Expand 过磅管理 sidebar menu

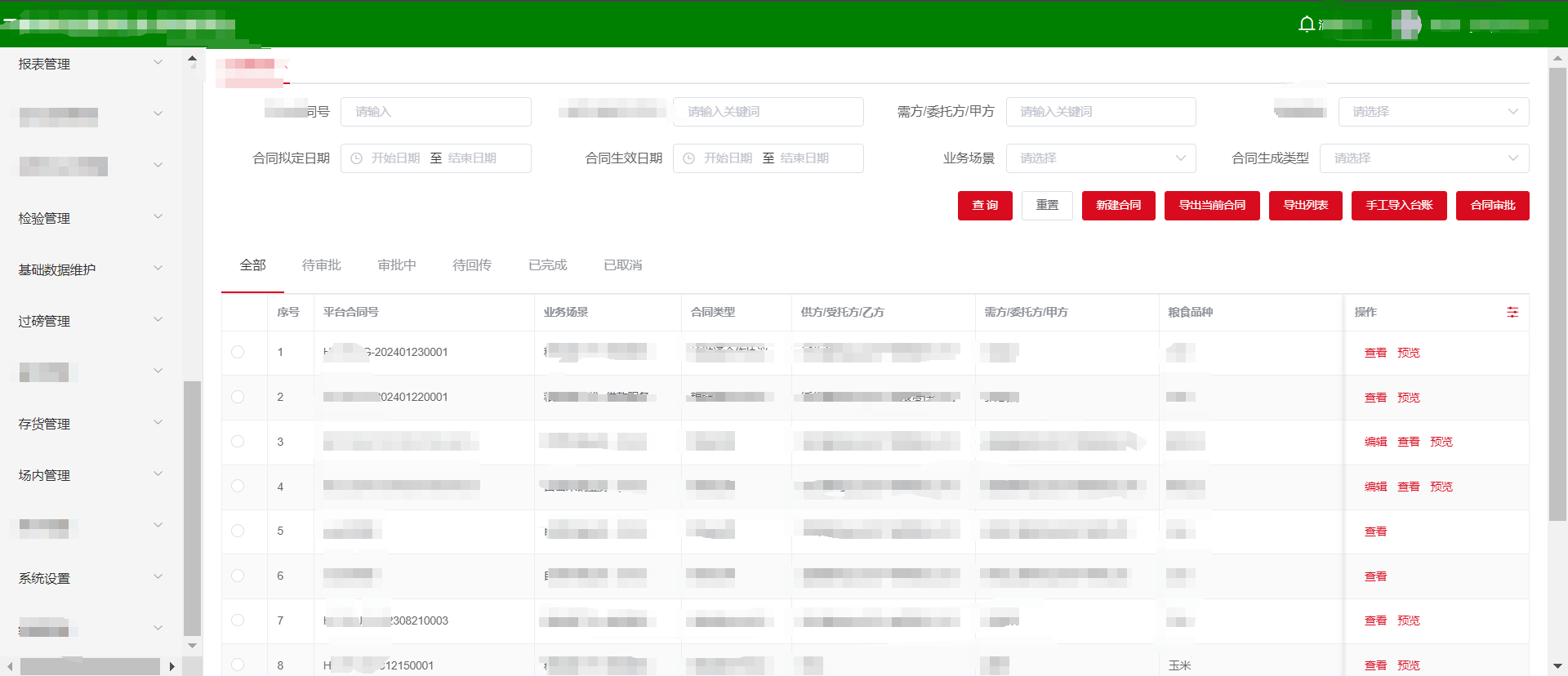pyautogui.click(x=91, y=321)
